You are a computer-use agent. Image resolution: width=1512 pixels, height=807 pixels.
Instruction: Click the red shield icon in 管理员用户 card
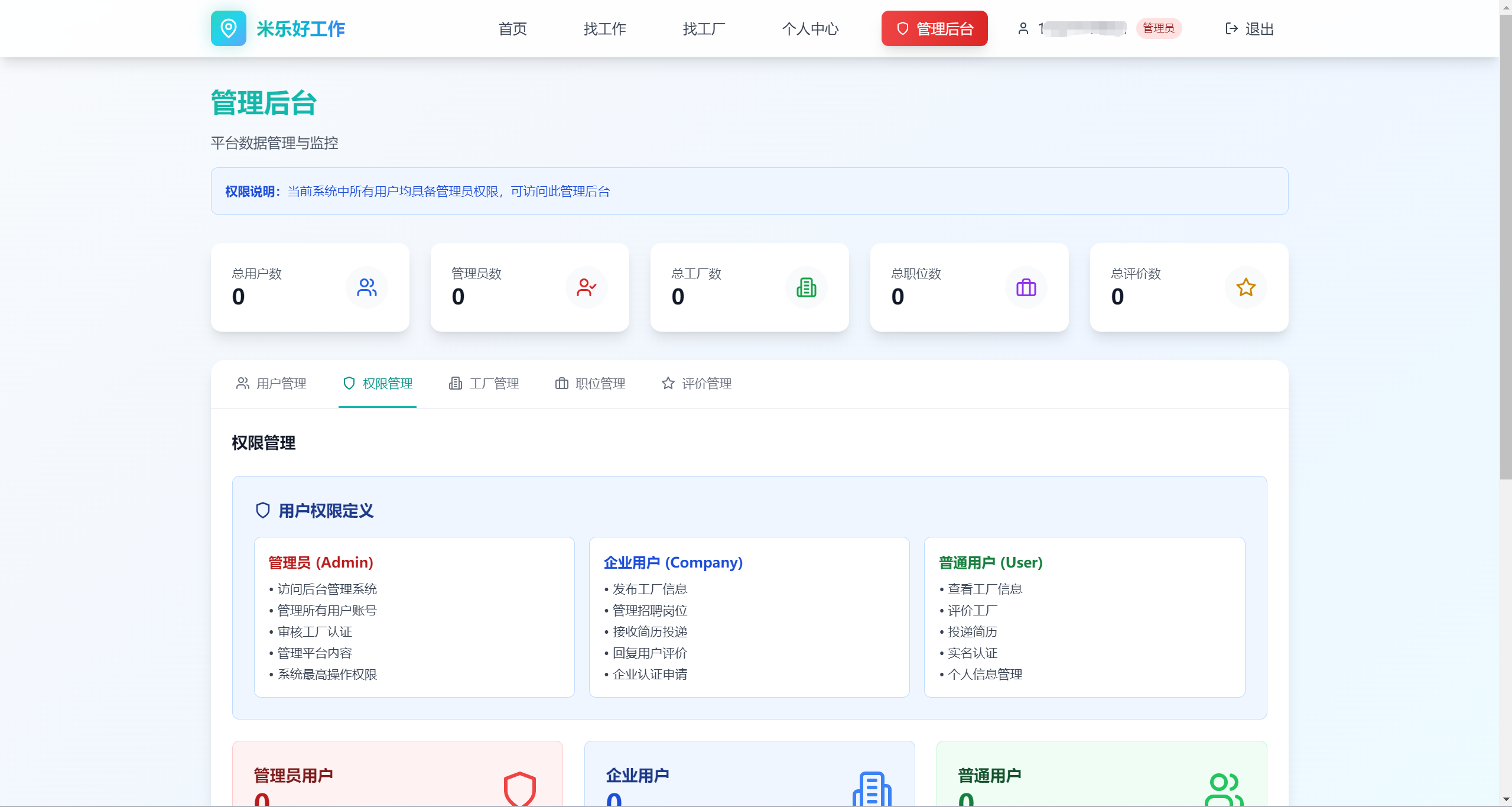[x=519, y=788]
